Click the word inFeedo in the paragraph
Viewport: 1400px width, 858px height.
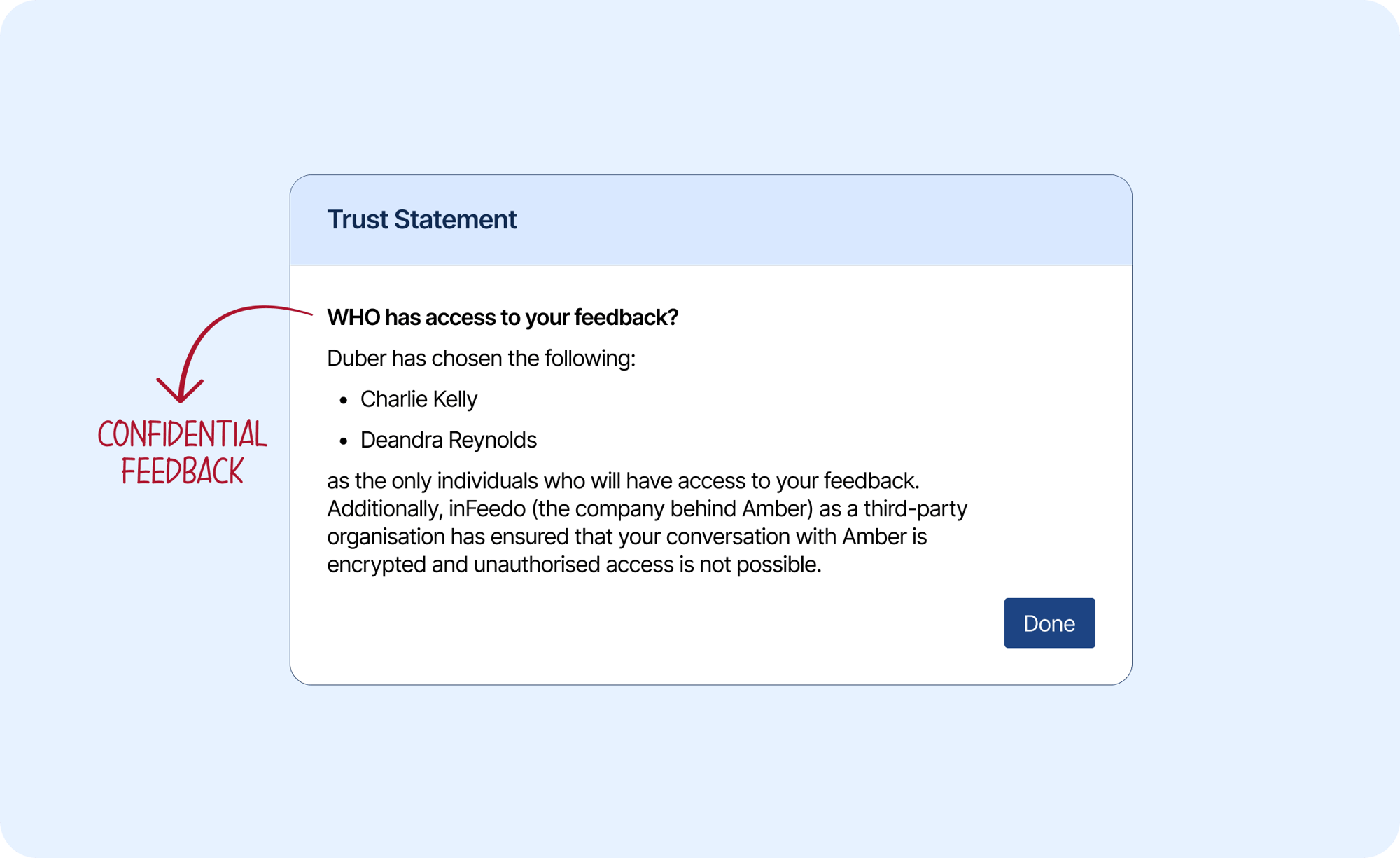488,509
